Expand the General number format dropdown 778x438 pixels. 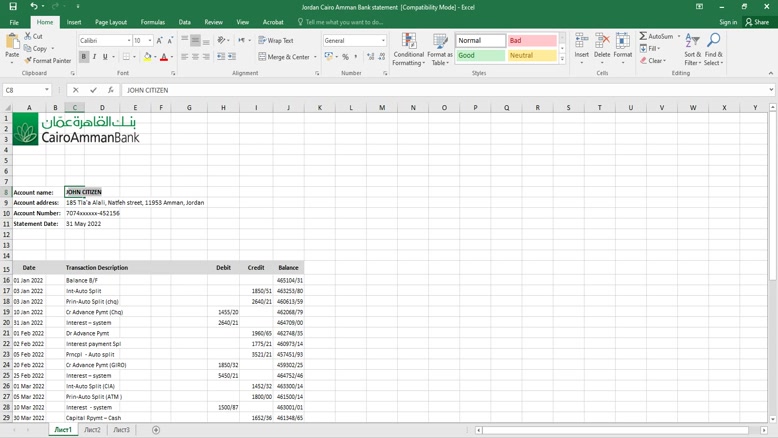point(383,41)
